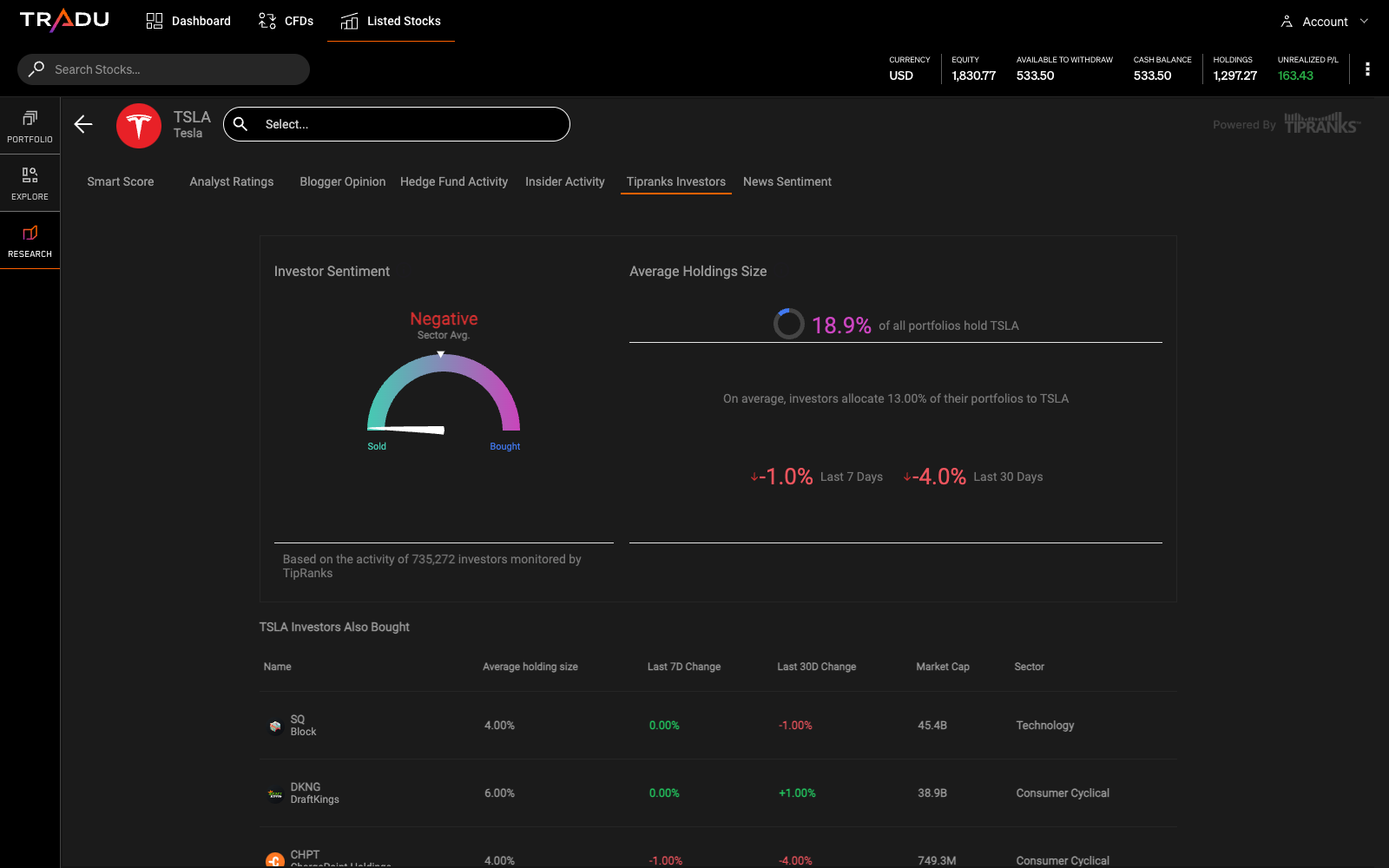1389x868 pixels.
Task: Click the Listed Stocks chart icon
Action: [349, 21]
